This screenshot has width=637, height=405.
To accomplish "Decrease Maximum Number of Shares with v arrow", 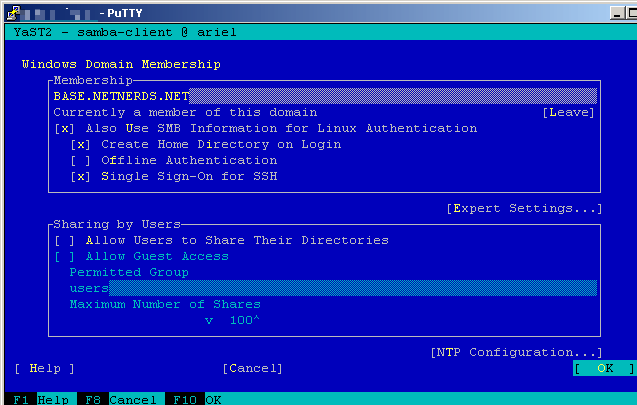I will (x=209, y=320).
